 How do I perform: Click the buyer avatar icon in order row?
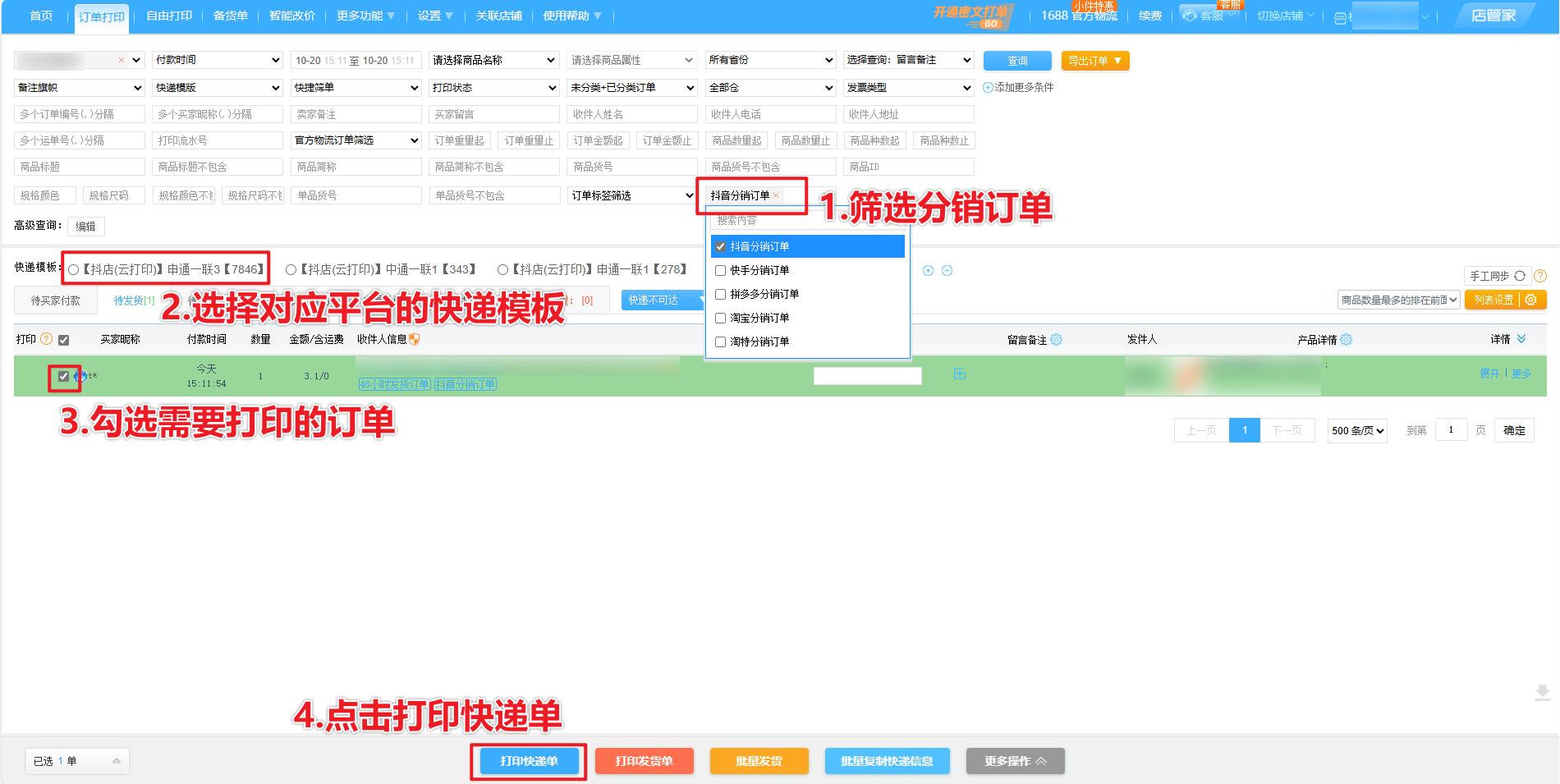pyautogui.click(x=80, y=376)
